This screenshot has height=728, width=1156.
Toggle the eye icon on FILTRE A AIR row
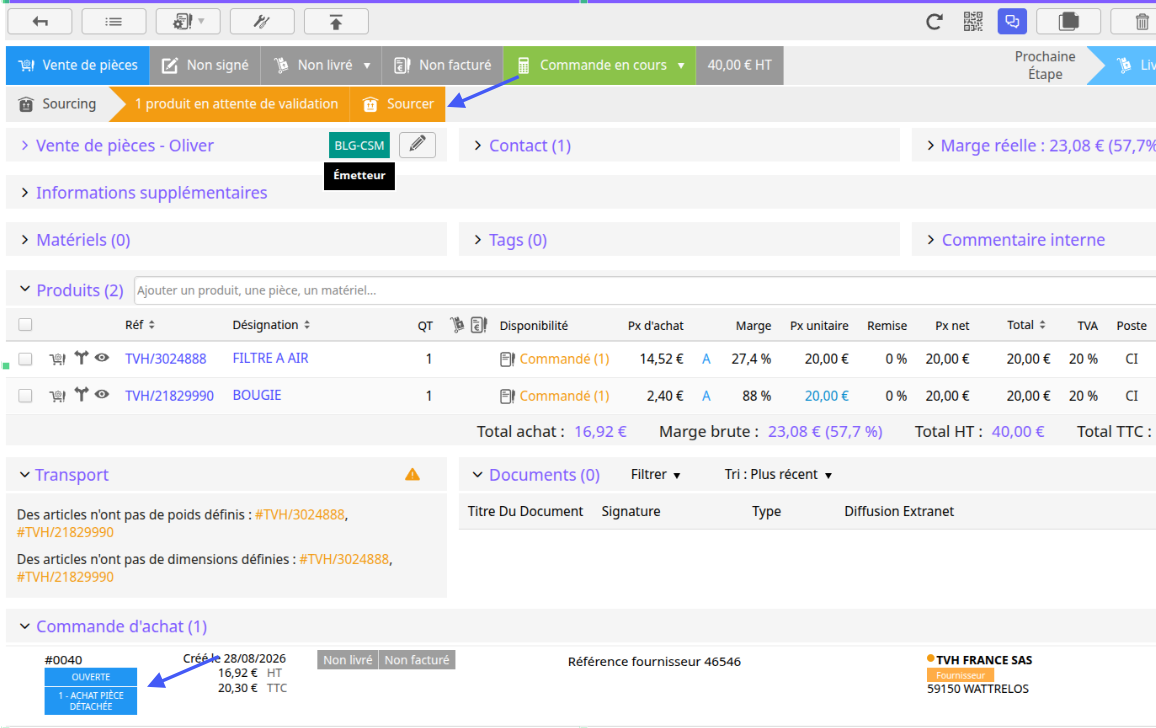pyautogui.click(x=102, y=358)
